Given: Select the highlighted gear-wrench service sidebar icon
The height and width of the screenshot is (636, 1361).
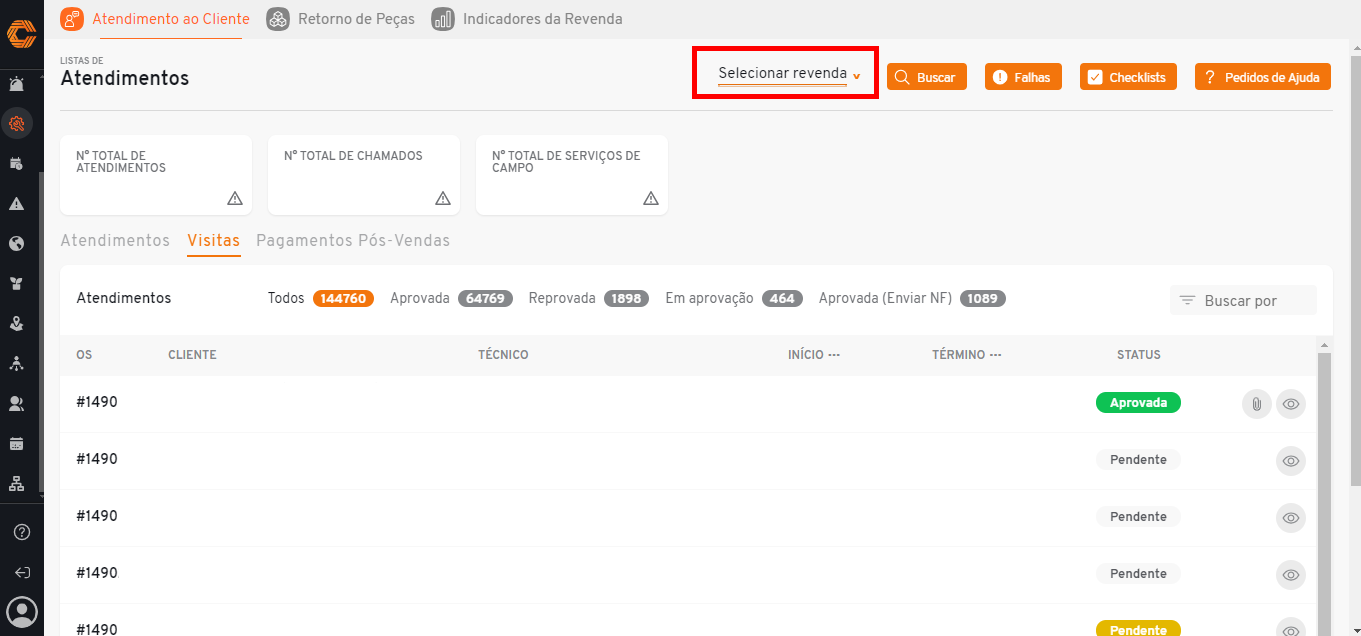Looking at the screenshot, I should coord(17,124).
